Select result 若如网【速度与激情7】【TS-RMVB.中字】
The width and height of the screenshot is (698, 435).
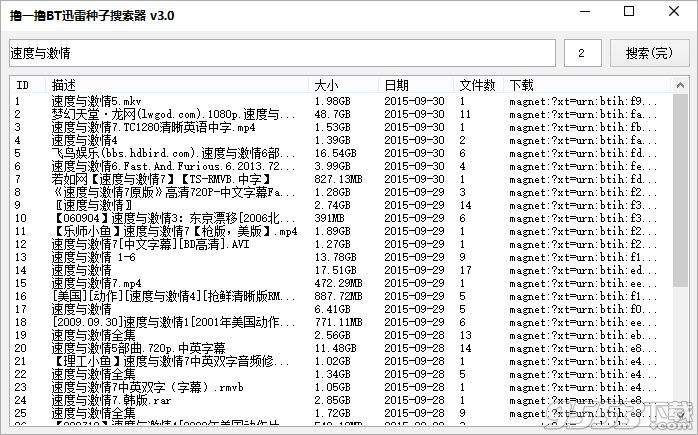pyautogui.click(x=161, y=179)
